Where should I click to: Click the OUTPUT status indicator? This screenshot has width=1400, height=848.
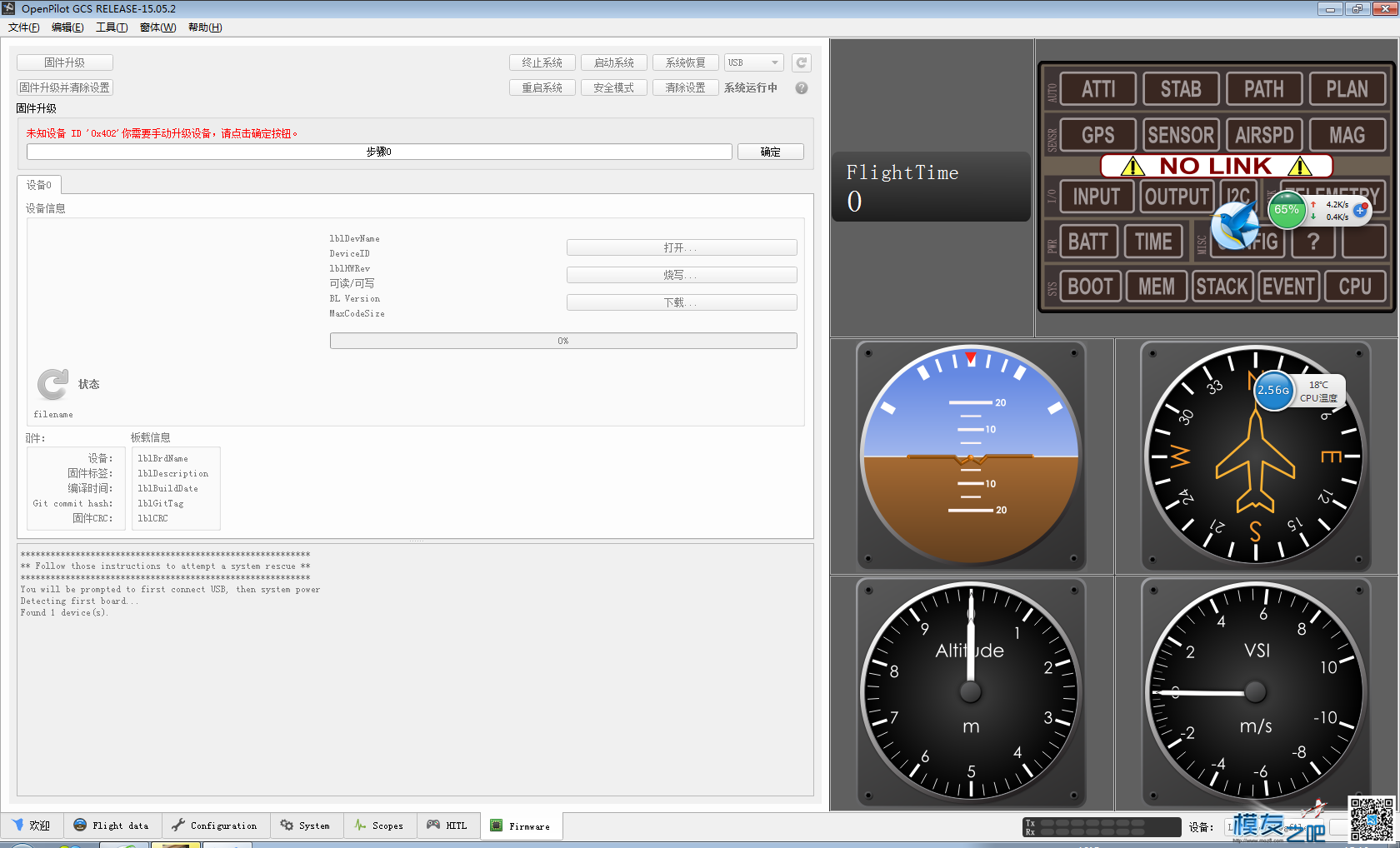tap(1177, 197)
